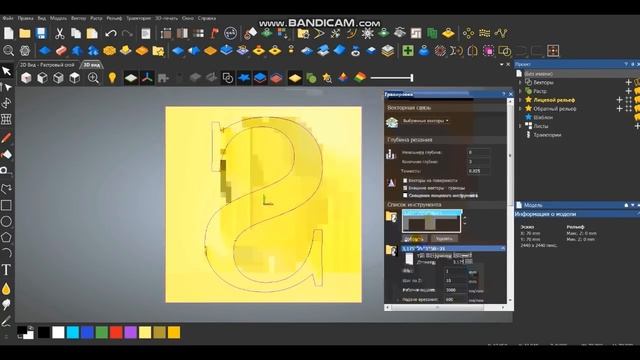This screenshot has width=640, height=360.
Task: Expand the 'Листы' tree node
Action: [x=520, y=126]
